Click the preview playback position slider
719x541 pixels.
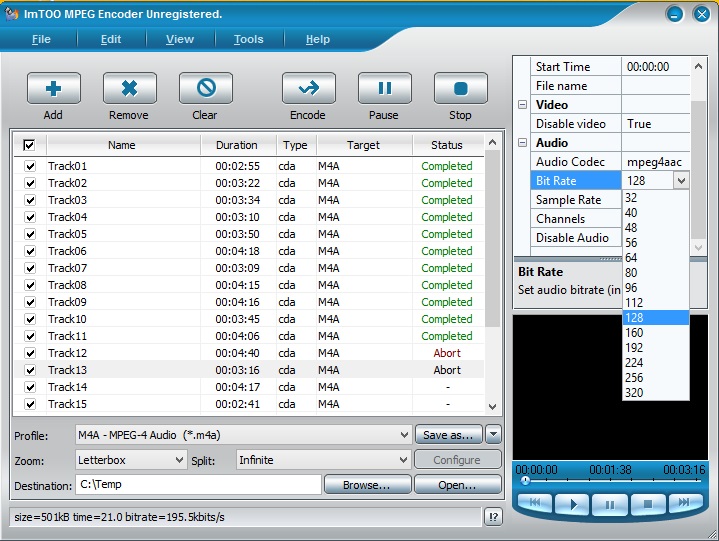(x=610, y=480)
